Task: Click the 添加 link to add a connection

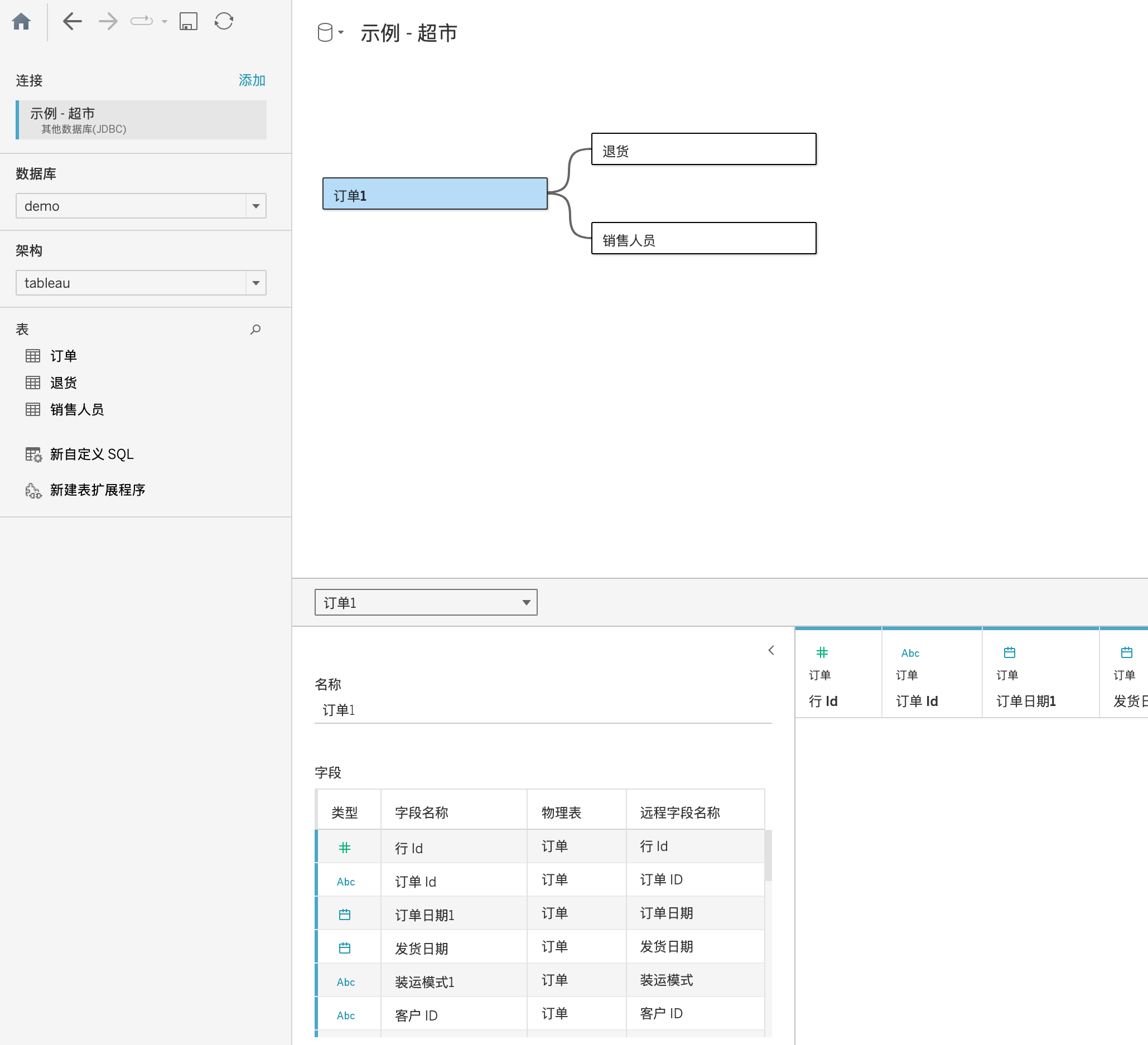Action: click(252, 80)
